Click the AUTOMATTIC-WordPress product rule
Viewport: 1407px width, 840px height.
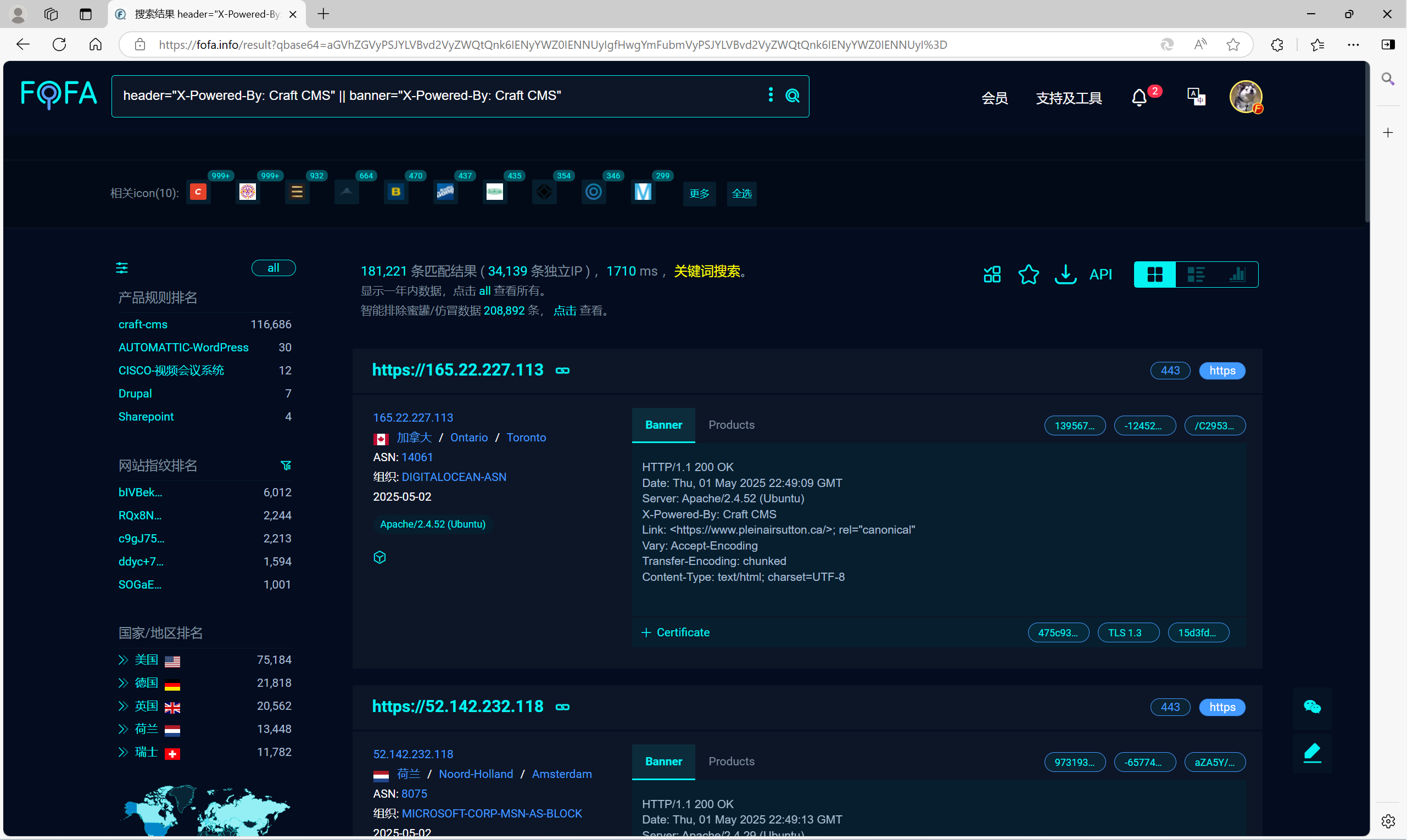(183, 348)
